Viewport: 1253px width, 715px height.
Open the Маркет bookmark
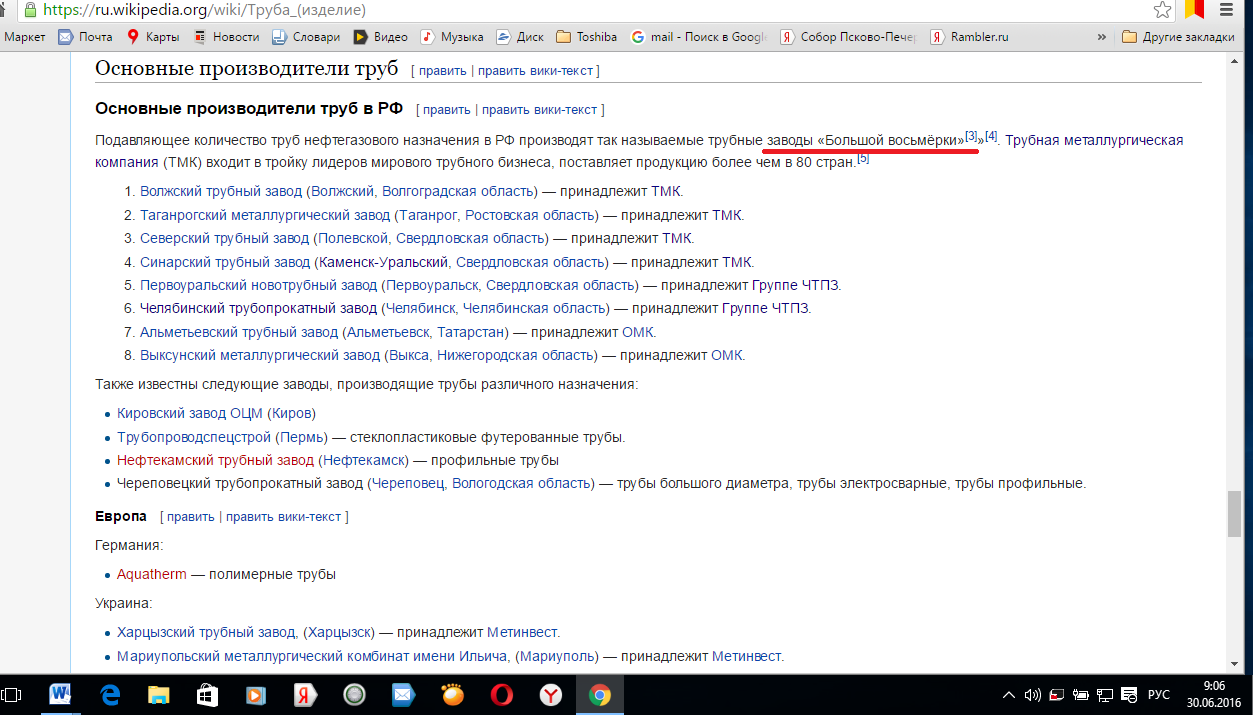click(26, 37)
